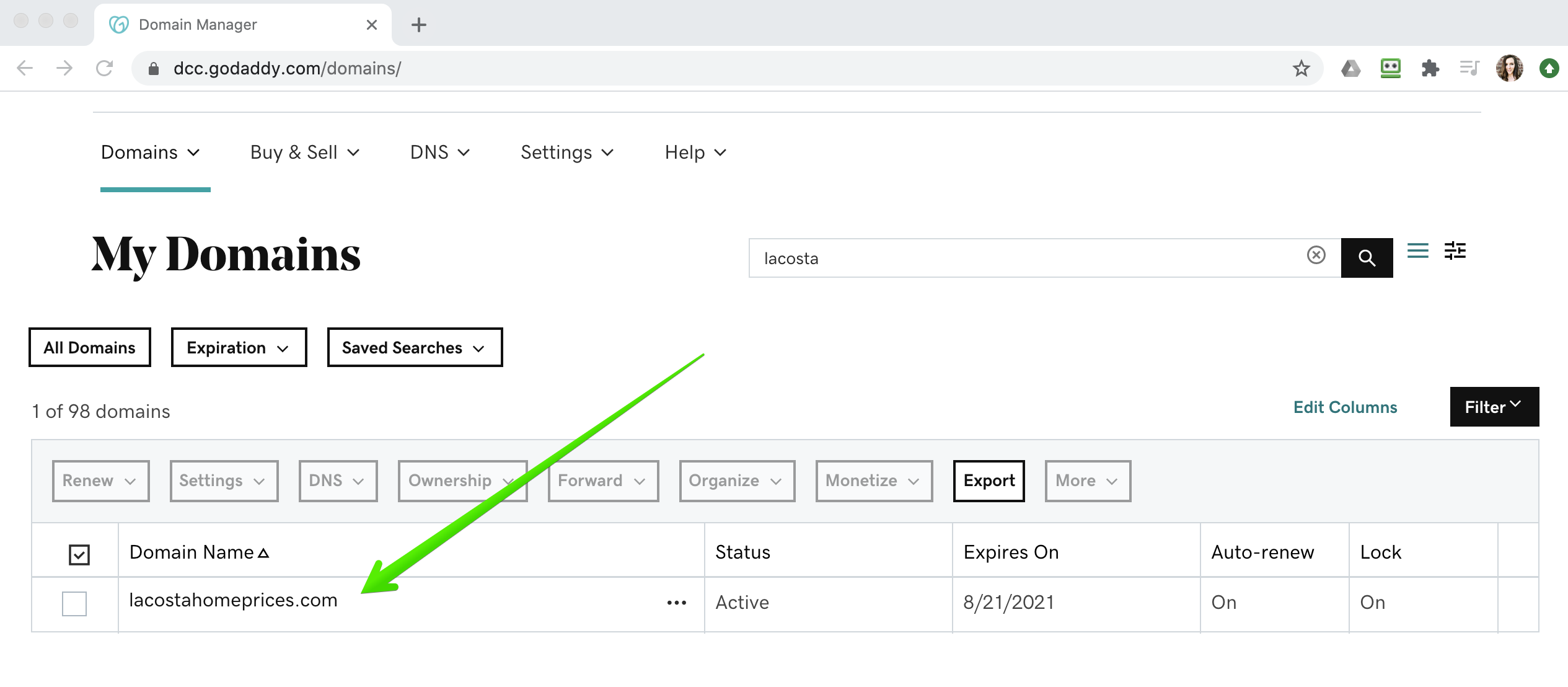Reload the page

click(x=104, y=68)
